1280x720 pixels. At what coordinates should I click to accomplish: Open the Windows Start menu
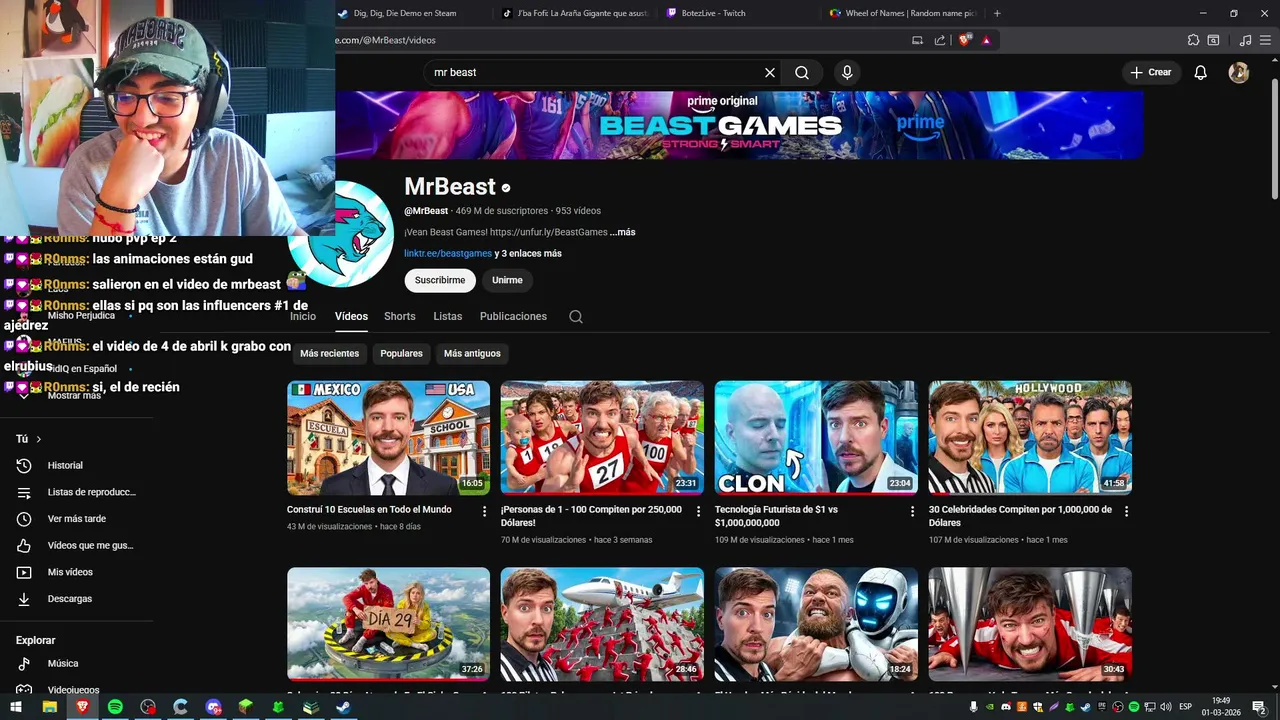[x=16, y=707]
